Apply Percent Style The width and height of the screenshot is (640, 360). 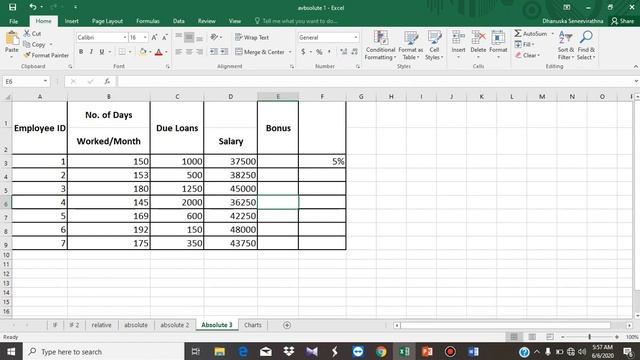tap(319, 52)
